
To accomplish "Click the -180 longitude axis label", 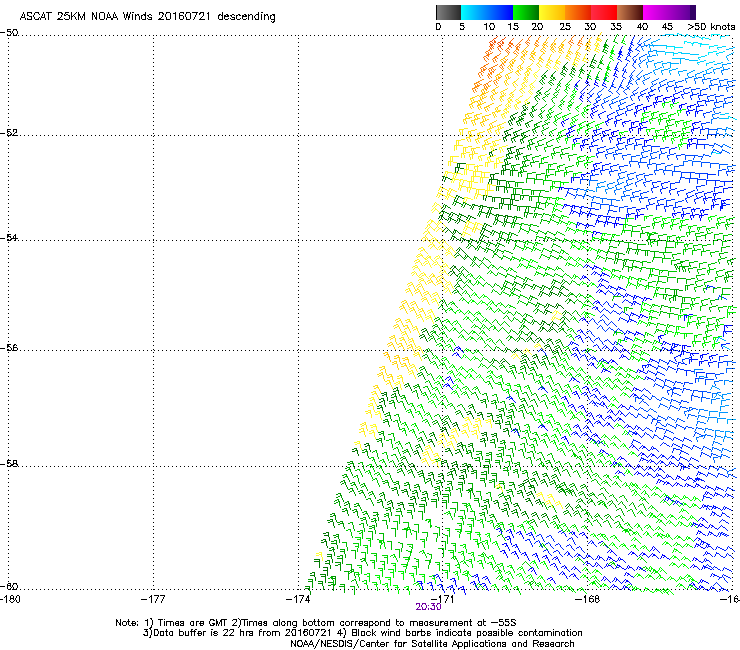I will [10, 599].
